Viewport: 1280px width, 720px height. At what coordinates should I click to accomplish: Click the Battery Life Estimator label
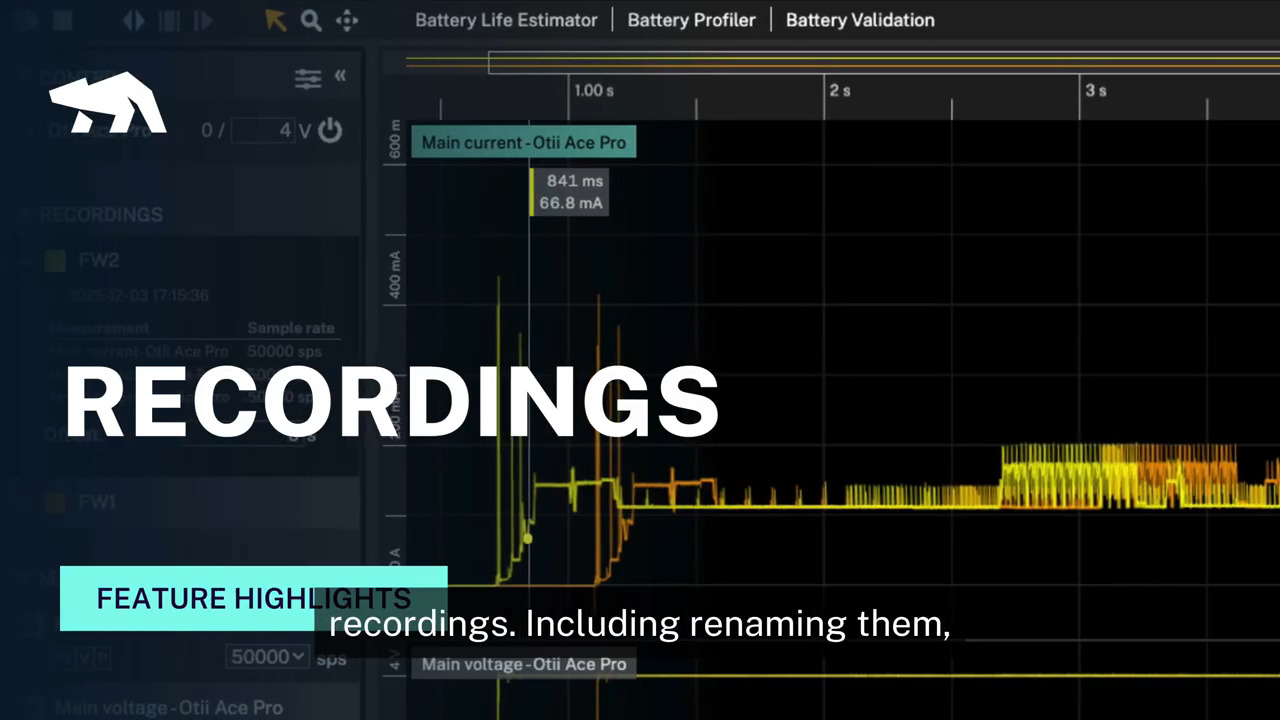(506, 20)
